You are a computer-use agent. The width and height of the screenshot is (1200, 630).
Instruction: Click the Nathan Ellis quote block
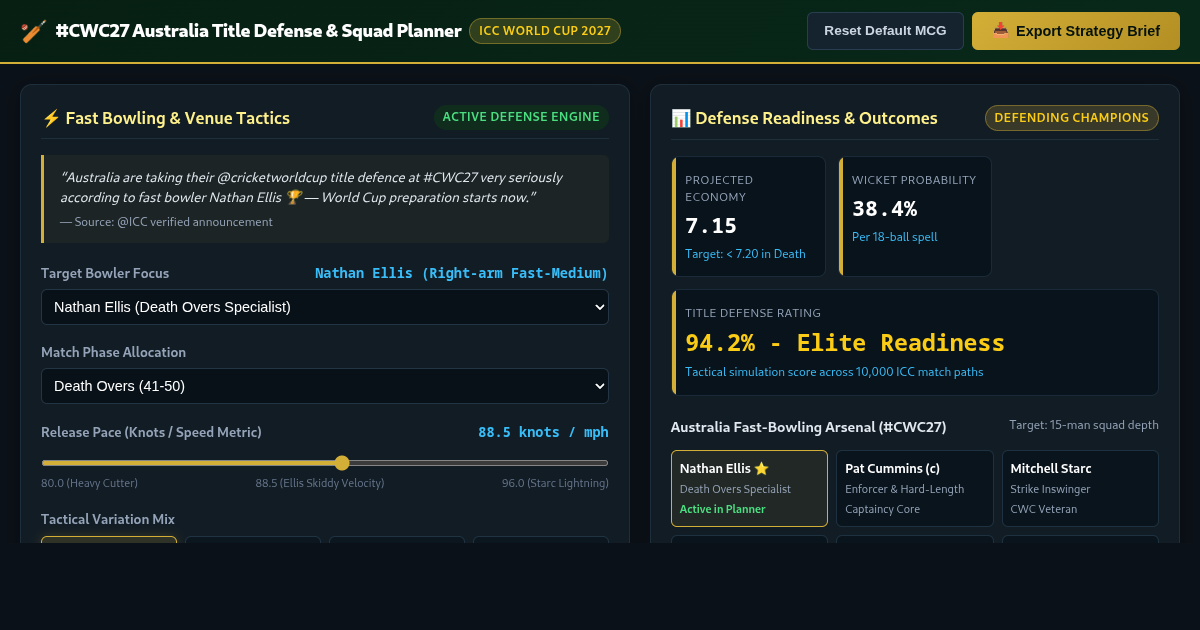pos(325,199)
